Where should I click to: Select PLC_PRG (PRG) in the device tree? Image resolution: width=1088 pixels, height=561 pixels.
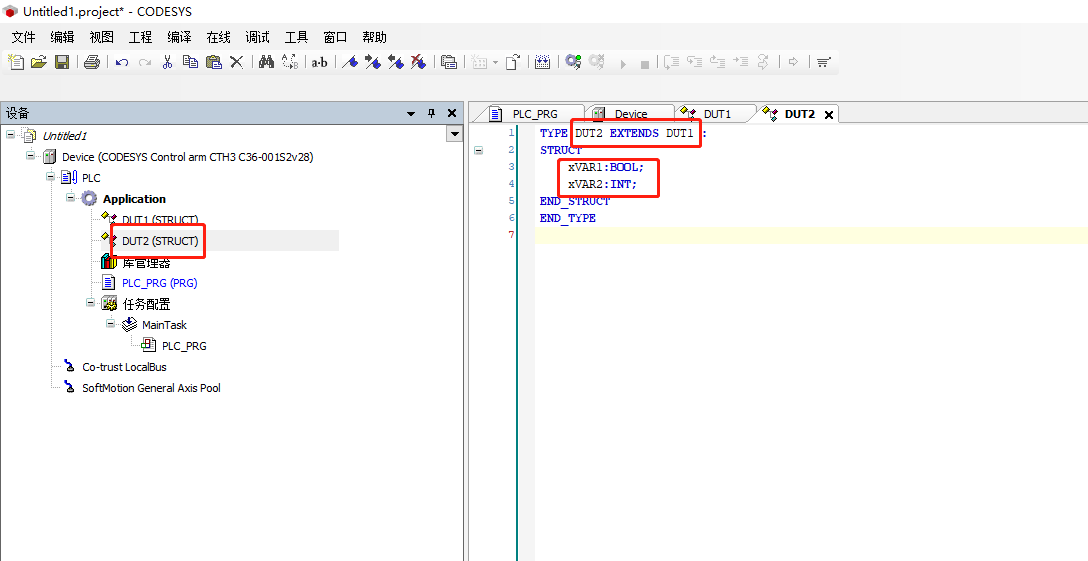pos(160,283)
